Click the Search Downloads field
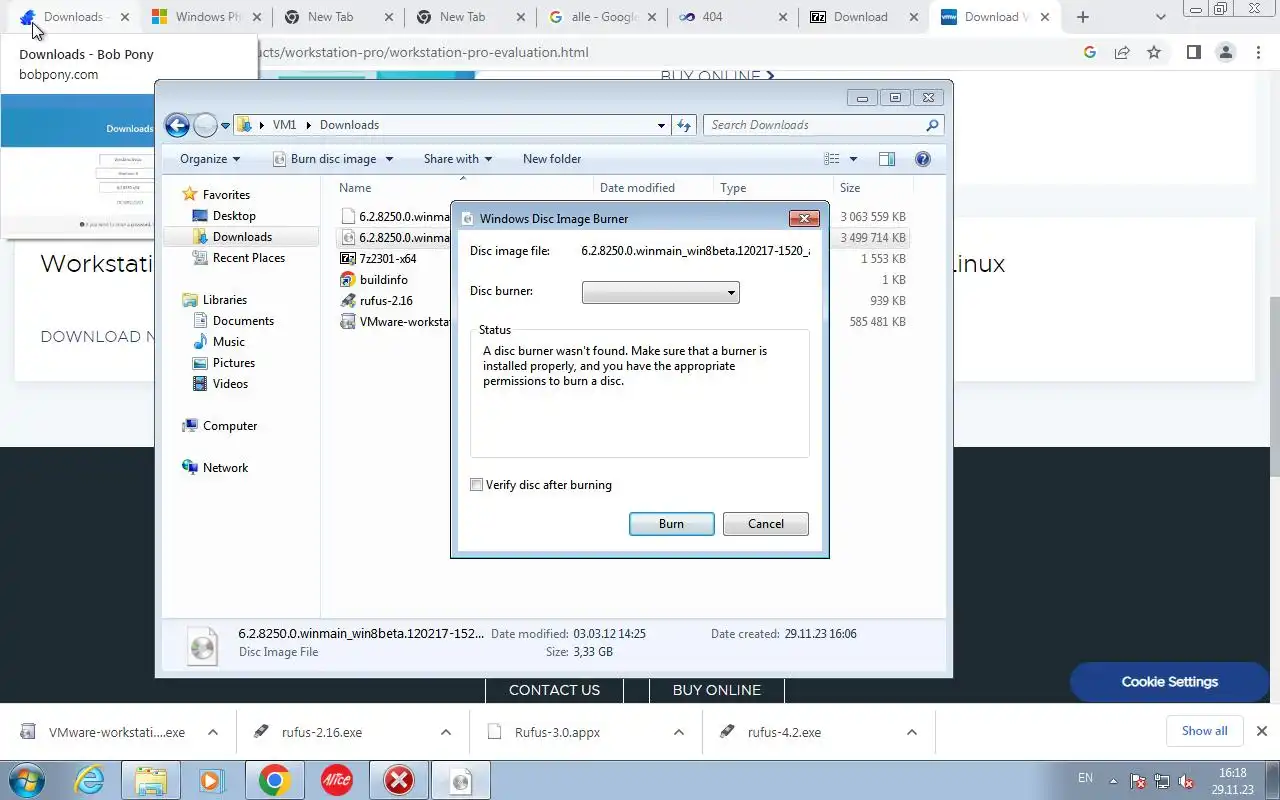1280x800 pixels. [x=824, y=125]
